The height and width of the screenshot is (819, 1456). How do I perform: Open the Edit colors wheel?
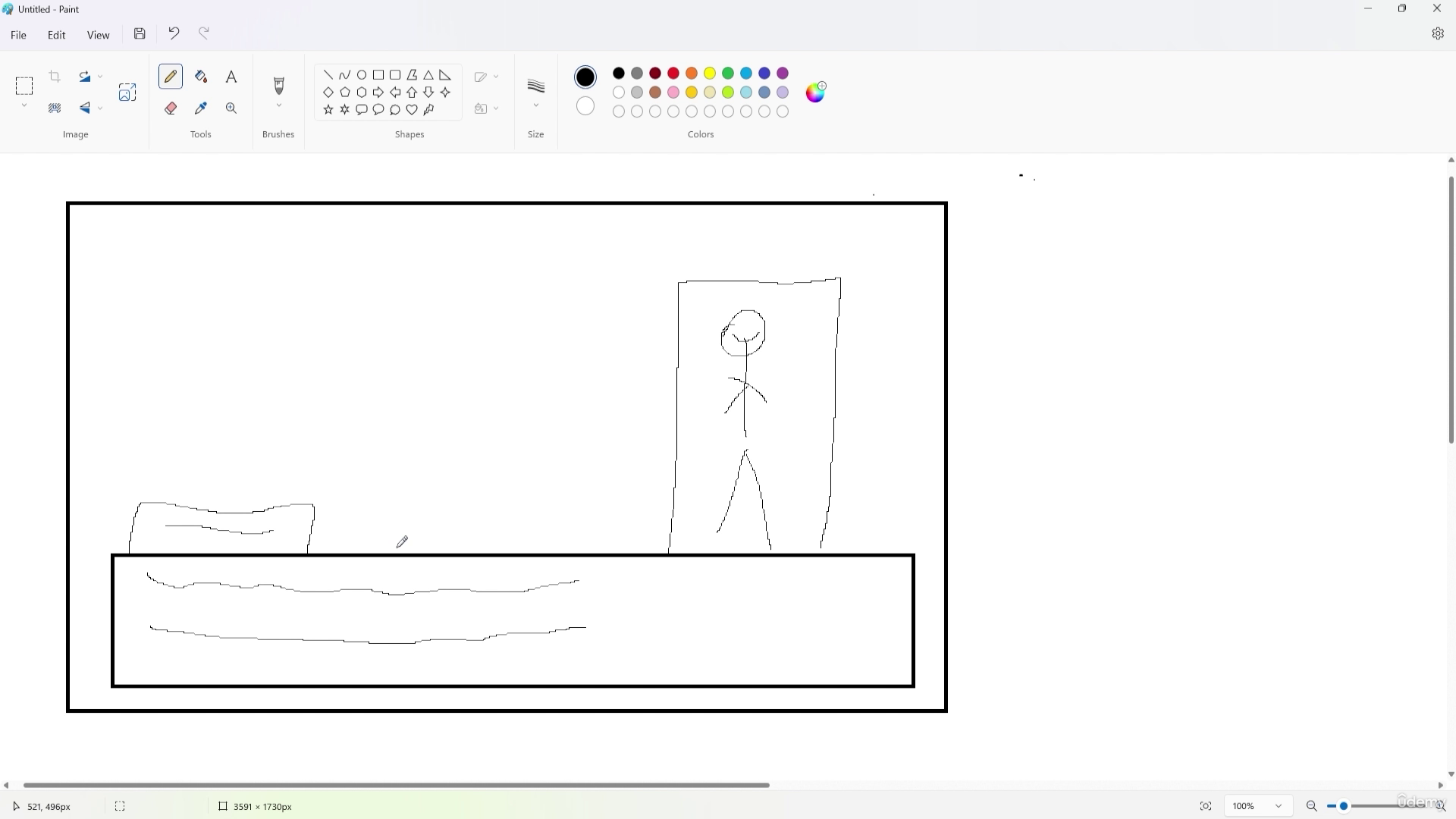coord(815,92)
